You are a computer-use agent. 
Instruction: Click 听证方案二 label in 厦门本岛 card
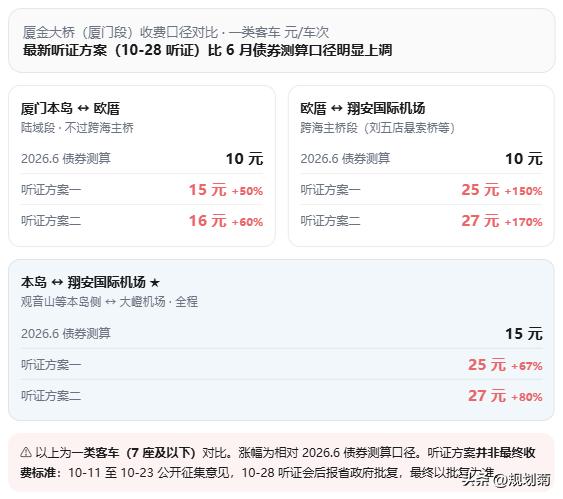coord(51,220)
